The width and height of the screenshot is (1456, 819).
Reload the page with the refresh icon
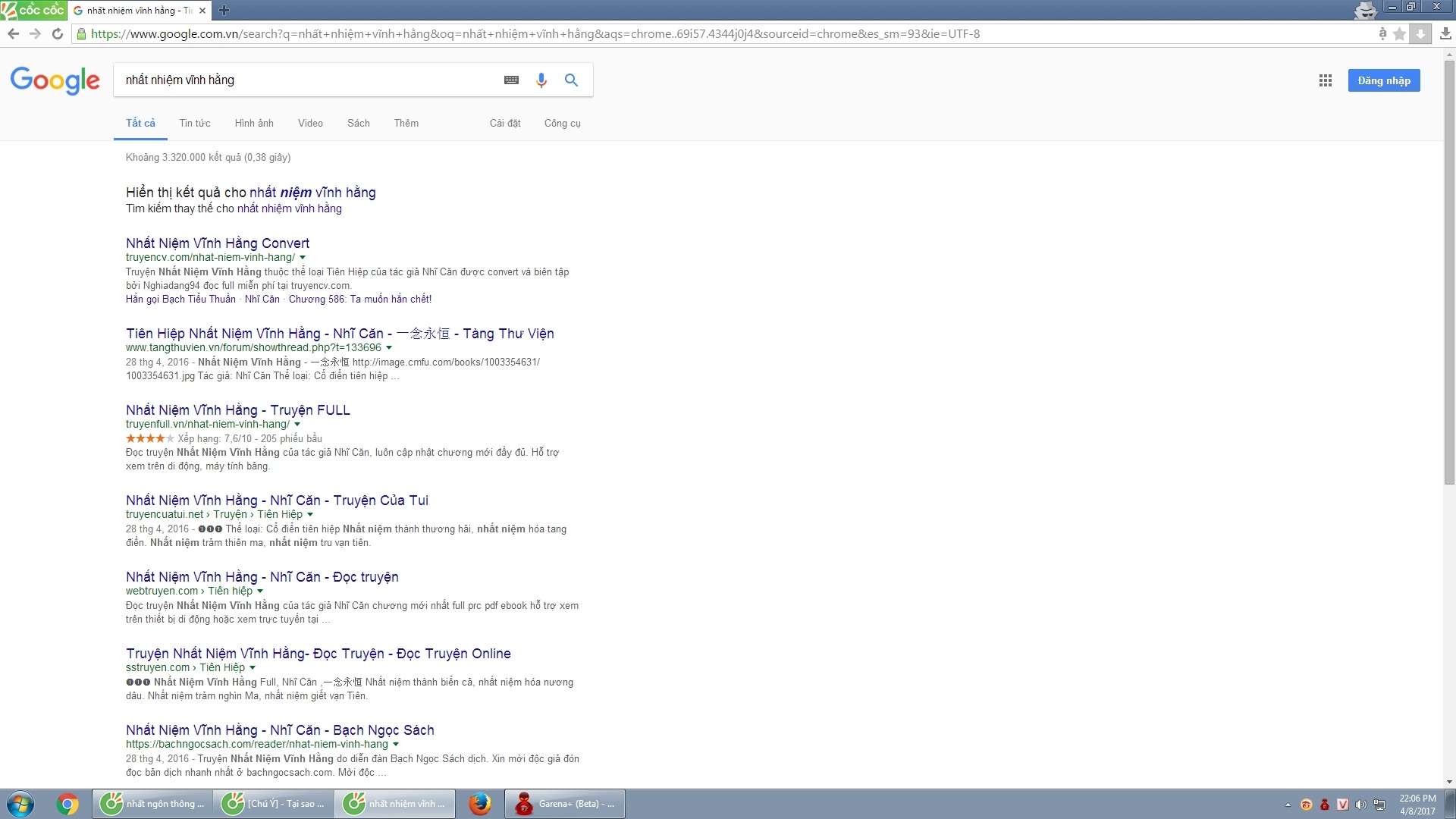pyautogui.click(x=58, y=33)
